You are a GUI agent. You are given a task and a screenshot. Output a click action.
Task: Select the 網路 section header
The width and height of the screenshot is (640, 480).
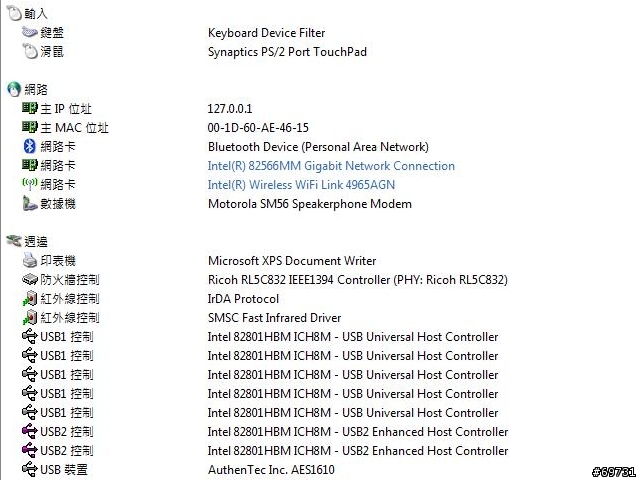click(x=36, y=89)
